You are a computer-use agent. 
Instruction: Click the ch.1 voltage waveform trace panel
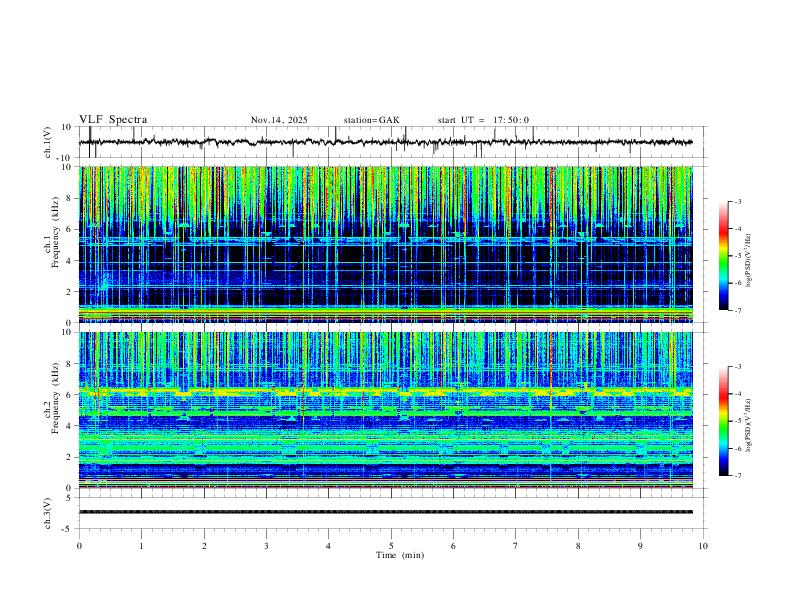[393, 142]
